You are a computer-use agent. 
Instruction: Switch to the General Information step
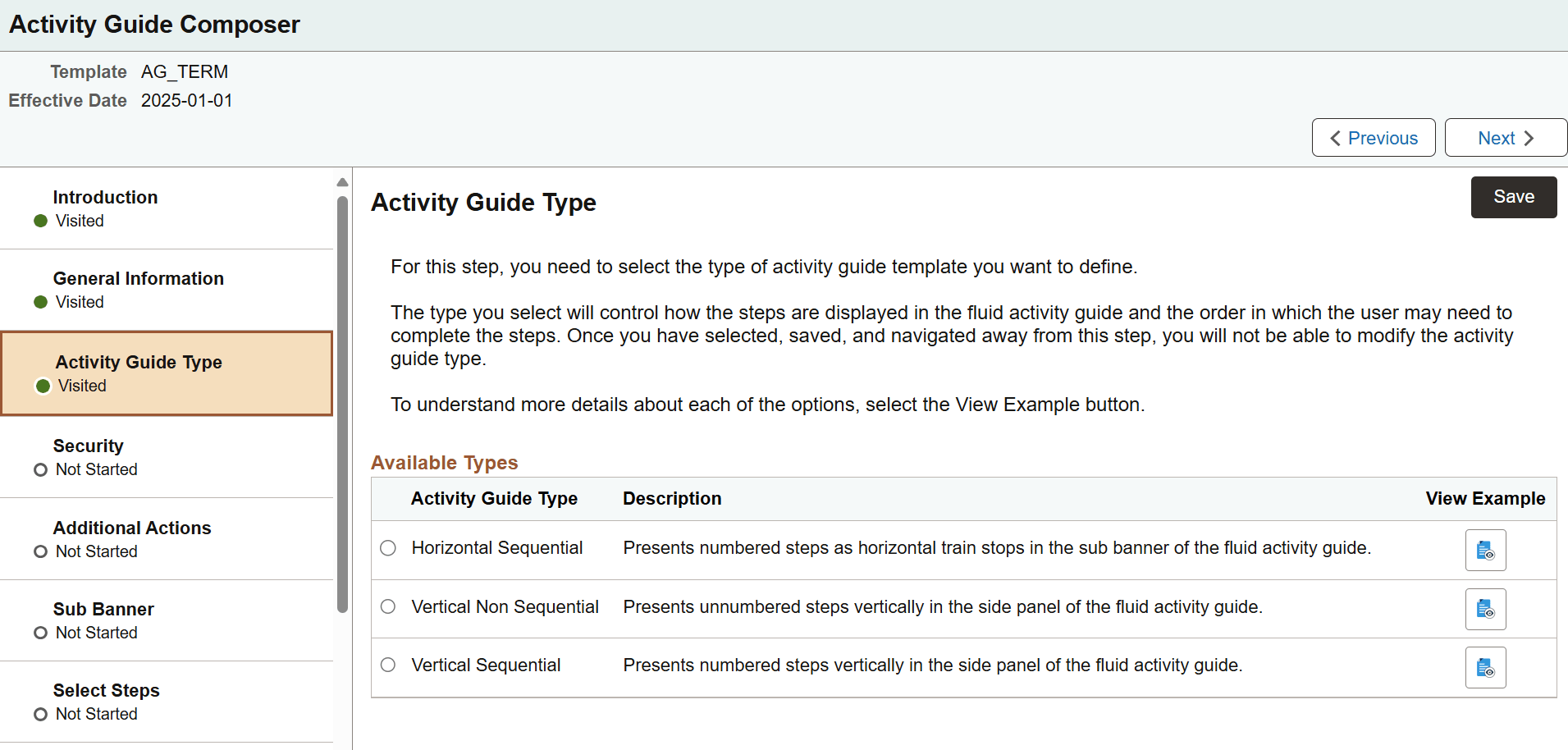click(x=138, y=278)
